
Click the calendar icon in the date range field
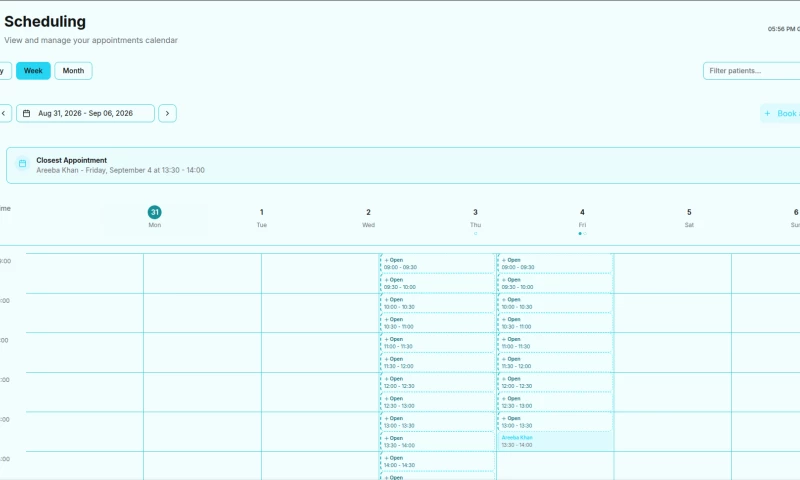coord(27,113)
